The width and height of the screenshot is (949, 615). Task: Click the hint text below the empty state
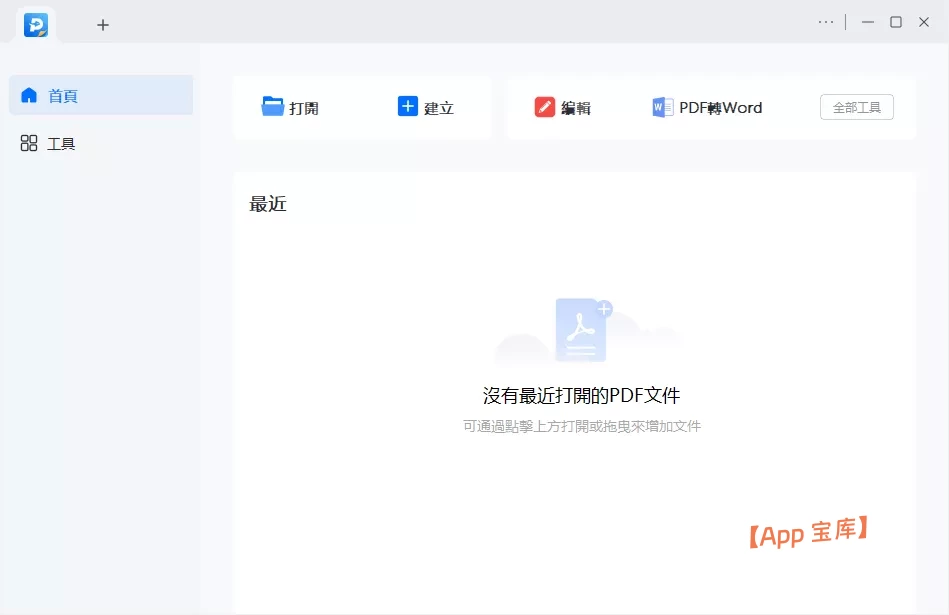tap(582, 425)
